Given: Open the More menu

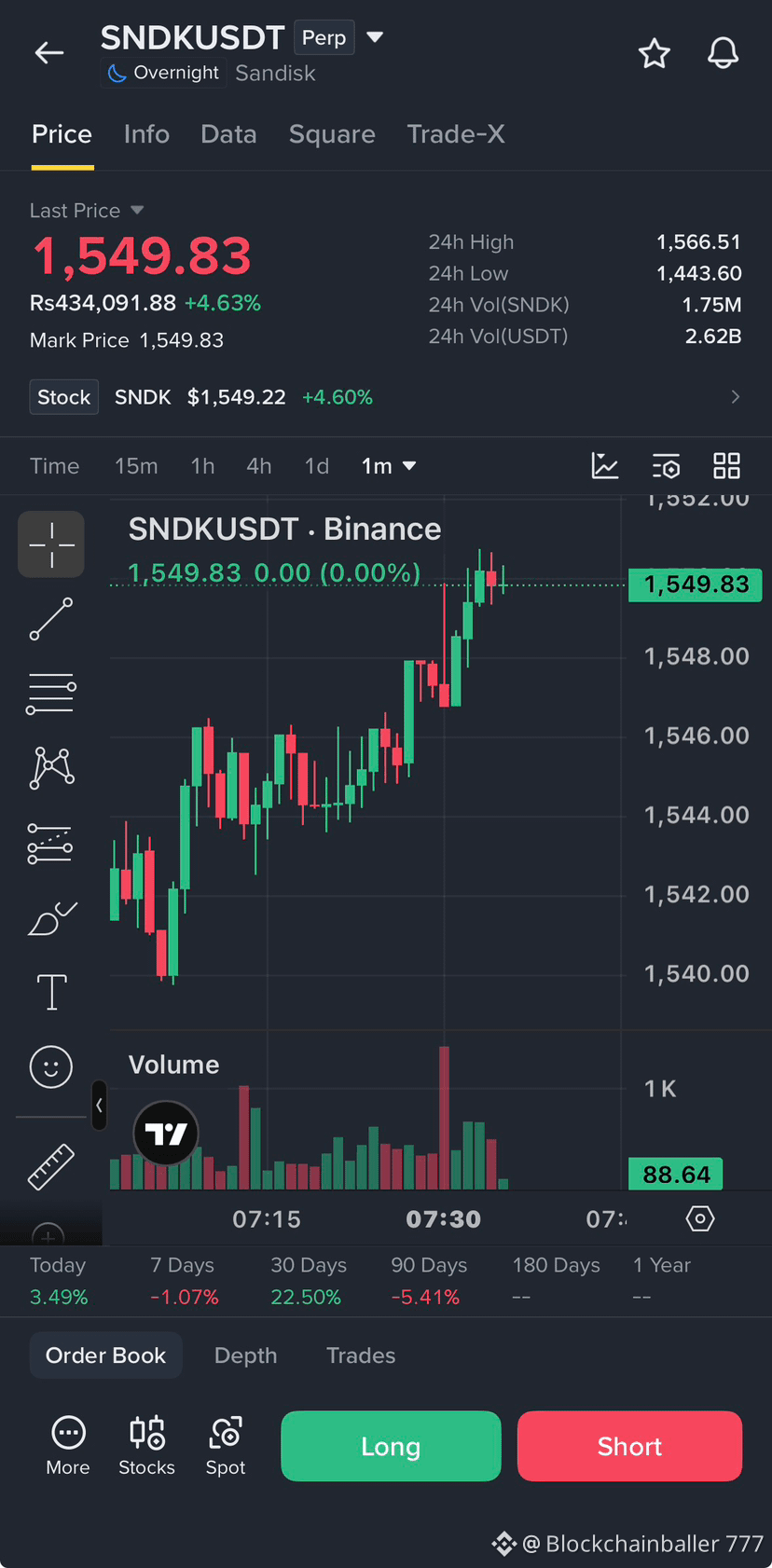Looking at the screenshot, I should click(x=68, y=1446).
